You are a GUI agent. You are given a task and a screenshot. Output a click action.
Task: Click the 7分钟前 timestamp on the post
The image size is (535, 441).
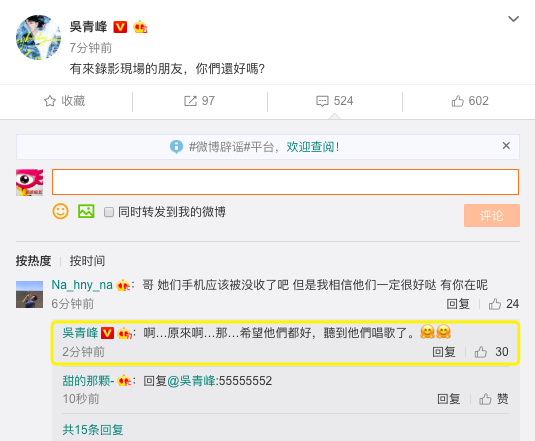point(91,48)
